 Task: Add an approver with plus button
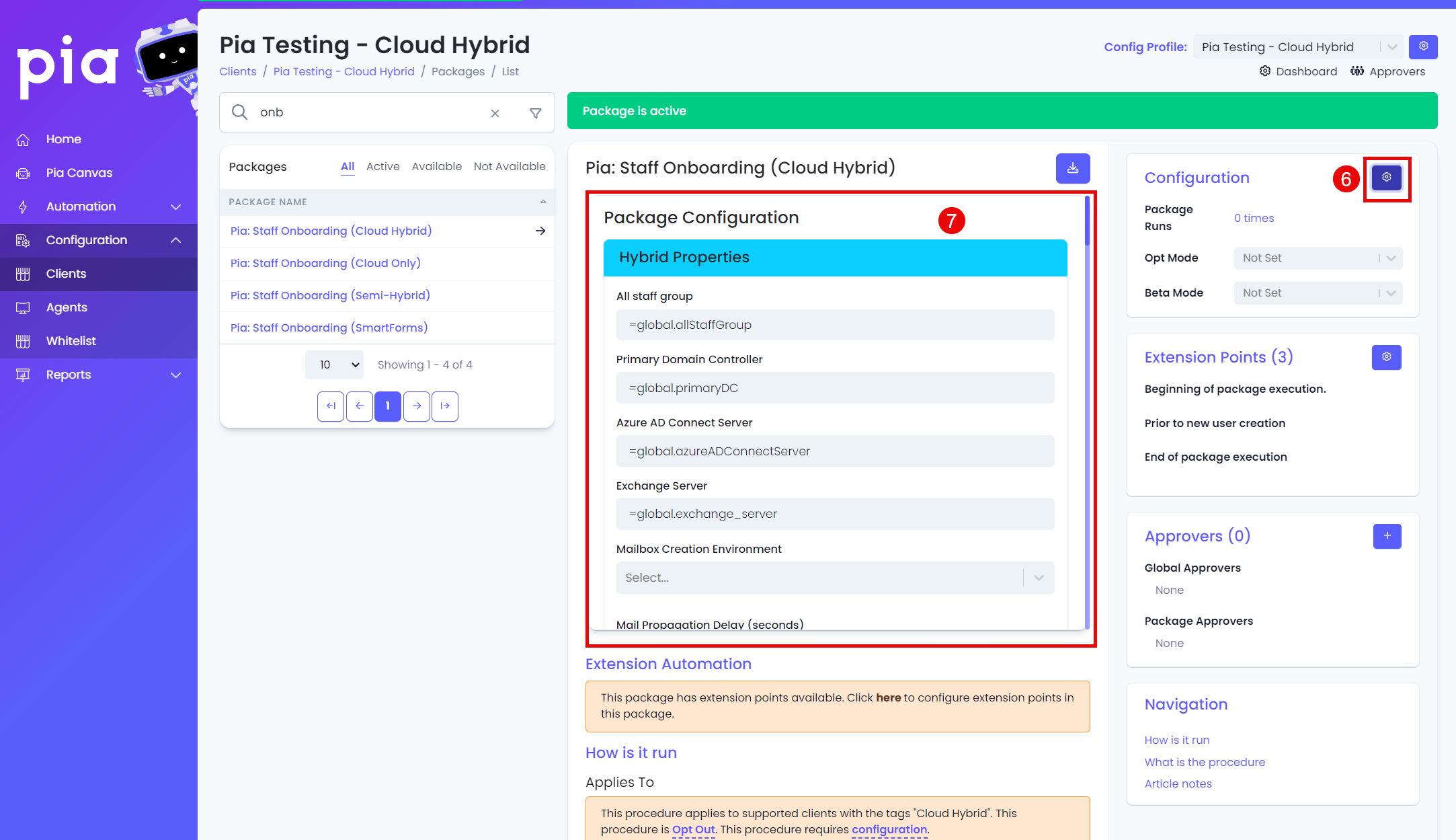[x=1387, y=536]
